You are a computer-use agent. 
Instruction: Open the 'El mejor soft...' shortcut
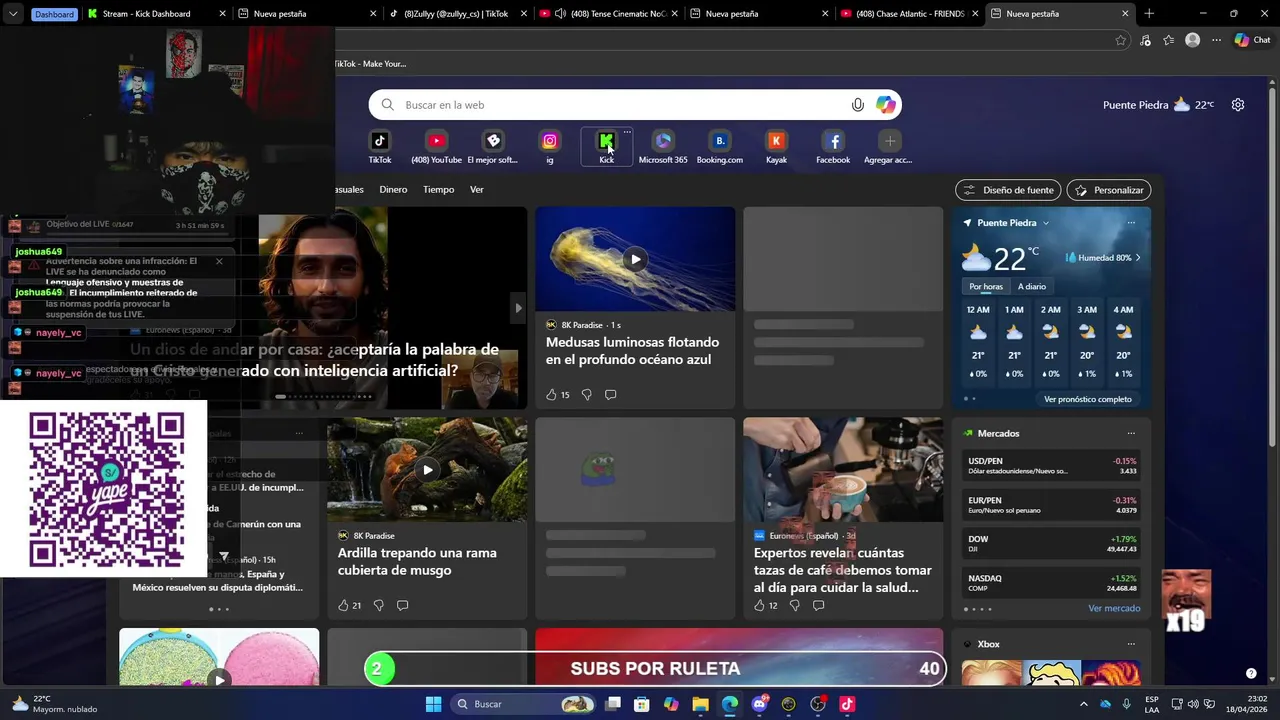[x=493, y=147]
